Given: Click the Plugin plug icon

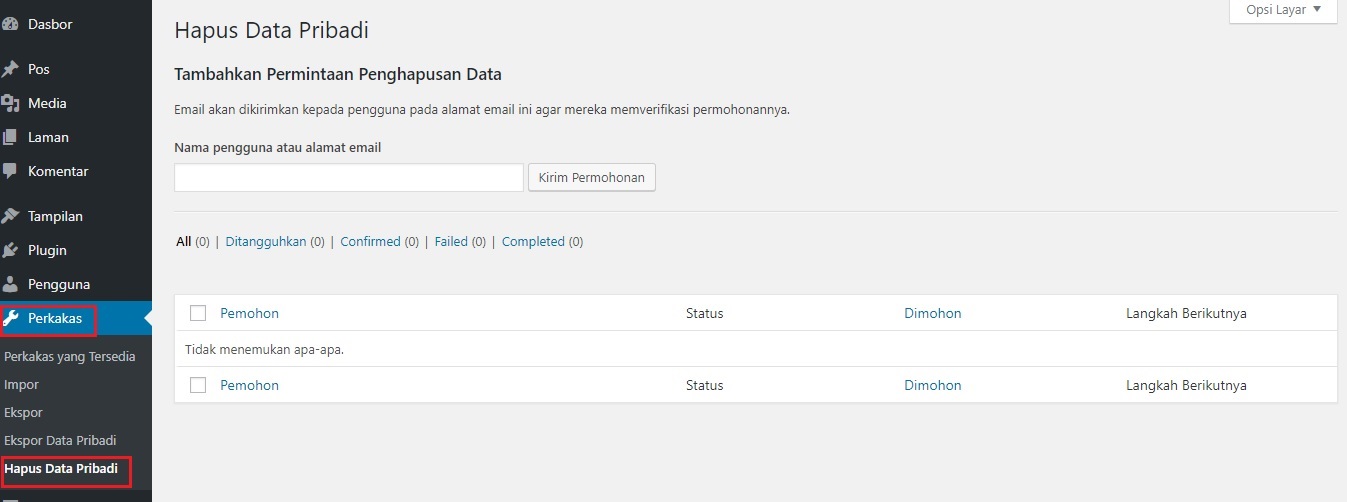Looking at the screenshot, I should pos(10,250).
